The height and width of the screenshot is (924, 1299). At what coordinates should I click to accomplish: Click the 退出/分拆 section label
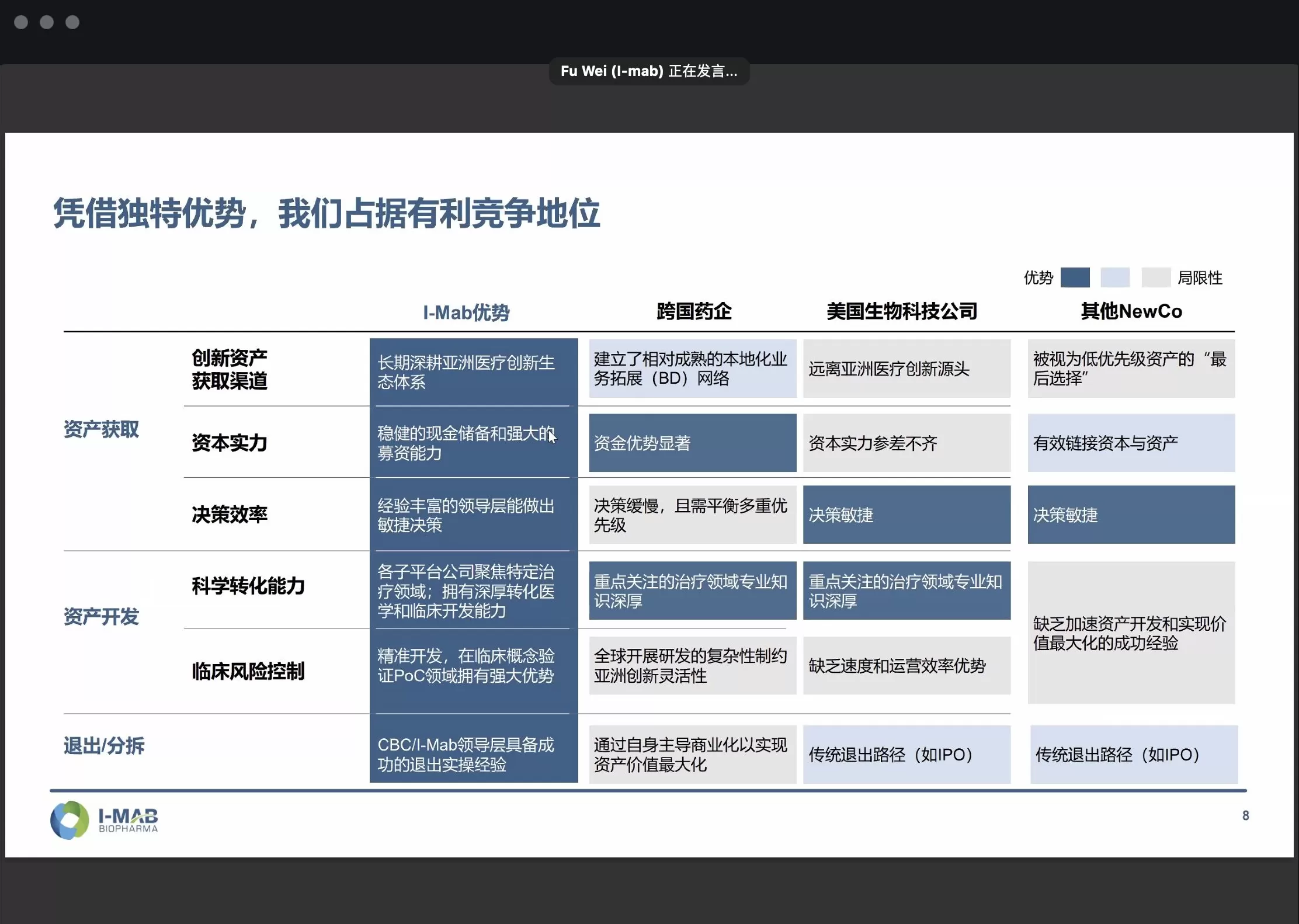(x=103, y=746)
